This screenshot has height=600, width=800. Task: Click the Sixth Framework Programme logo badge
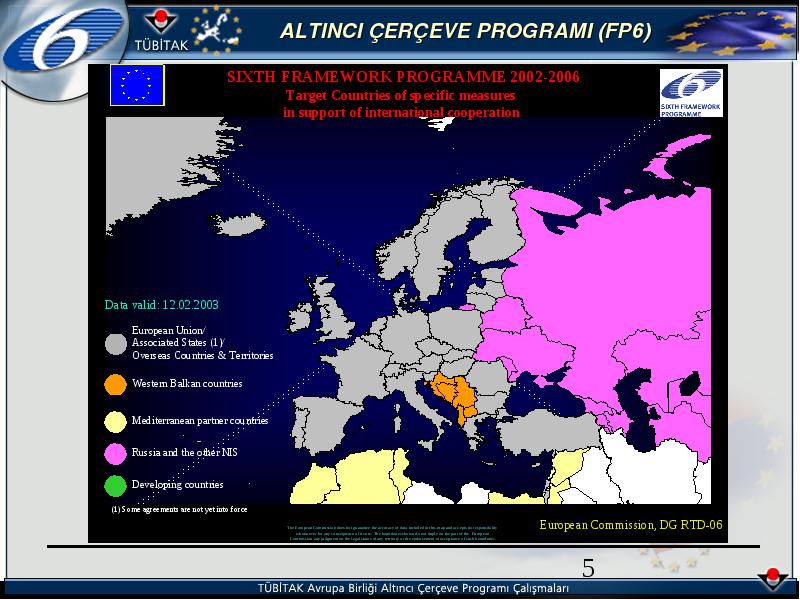point(691,93)
